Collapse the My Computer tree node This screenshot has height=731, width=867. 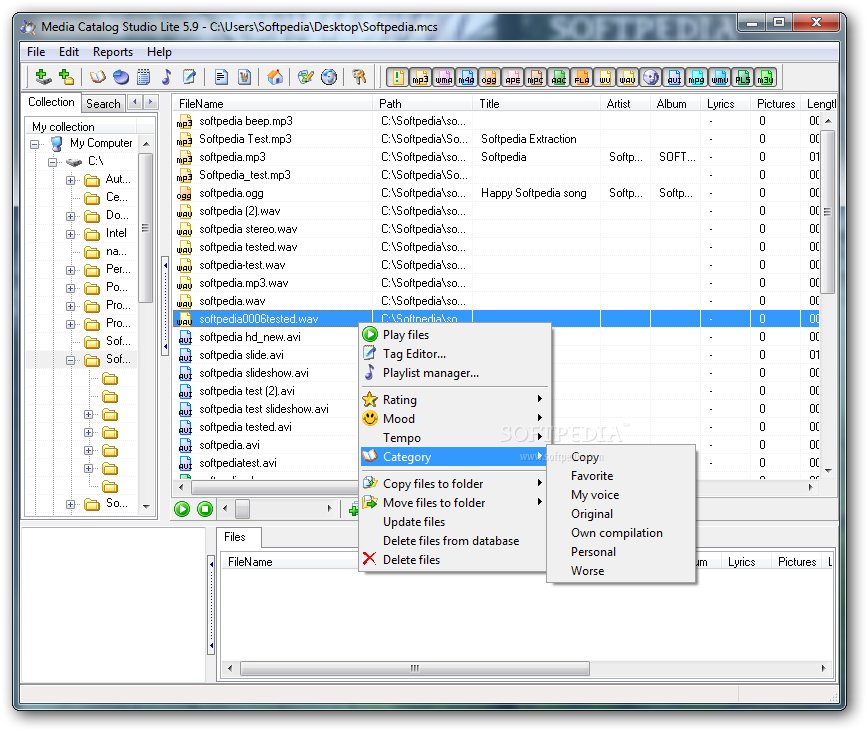point(35,144)
